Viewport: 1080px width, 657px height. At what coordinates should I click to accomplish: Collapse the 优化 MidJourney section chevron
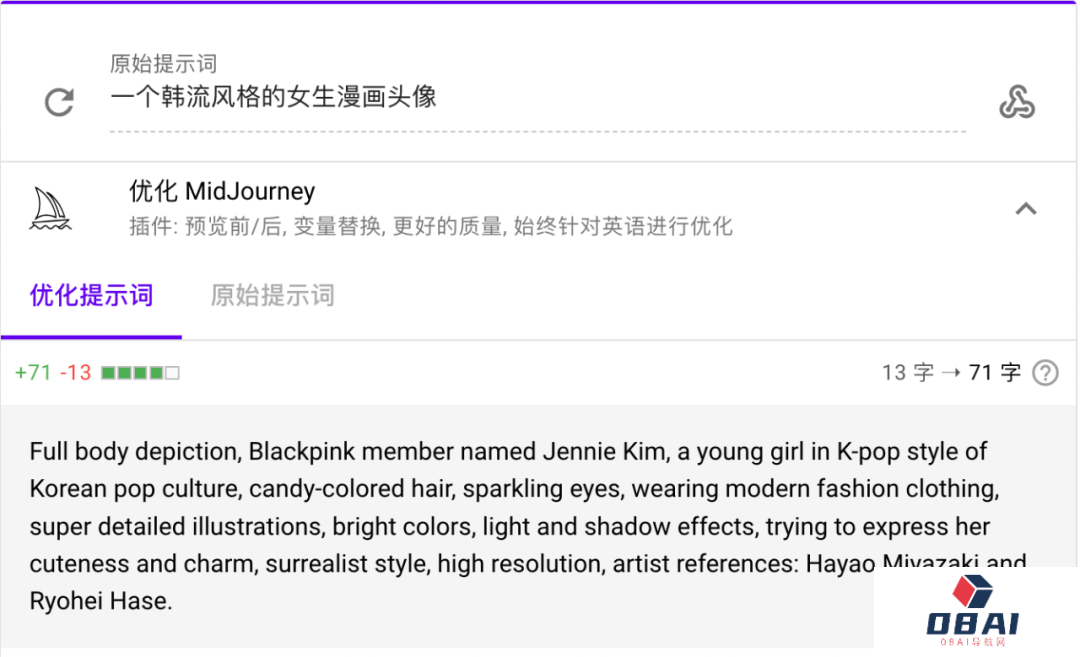point(1025,209)
